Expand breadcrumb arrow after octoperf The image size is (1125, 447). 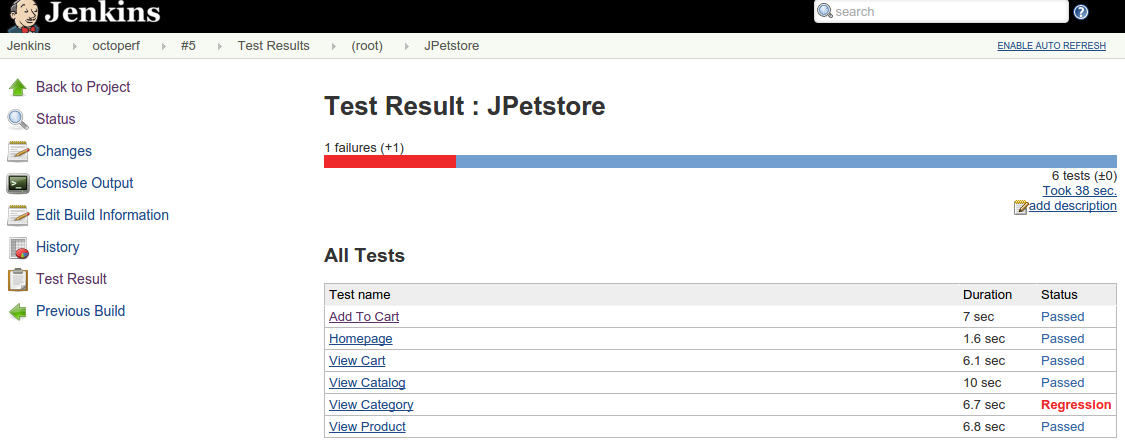point(164,46)
